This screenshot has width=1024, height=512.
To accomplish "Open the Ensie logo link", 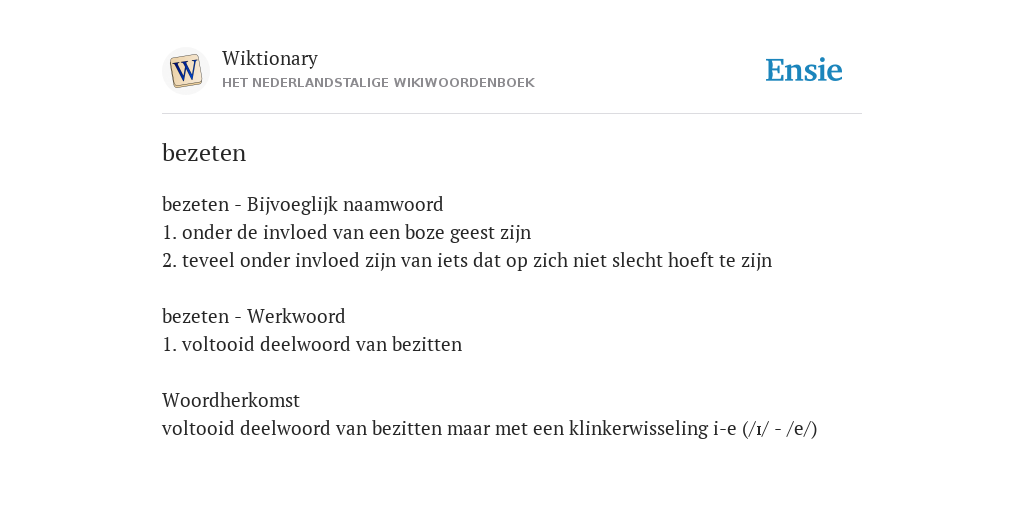I will [804, 70].
